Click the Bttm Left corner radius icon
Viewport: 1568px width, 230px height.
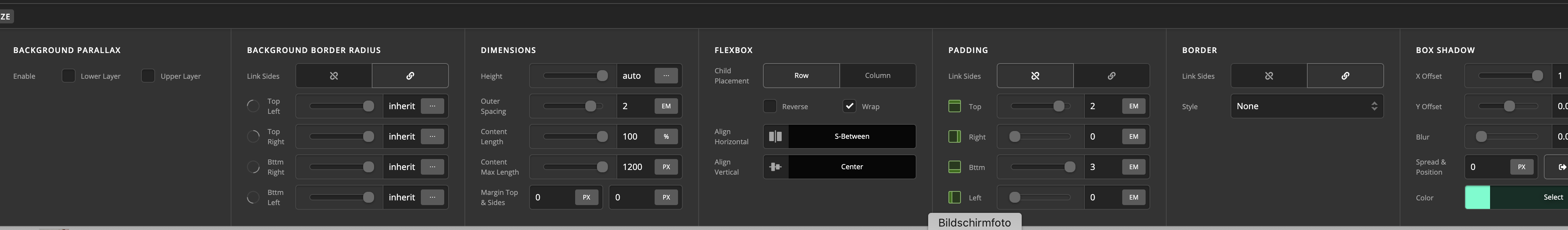[x=253, y=198]
